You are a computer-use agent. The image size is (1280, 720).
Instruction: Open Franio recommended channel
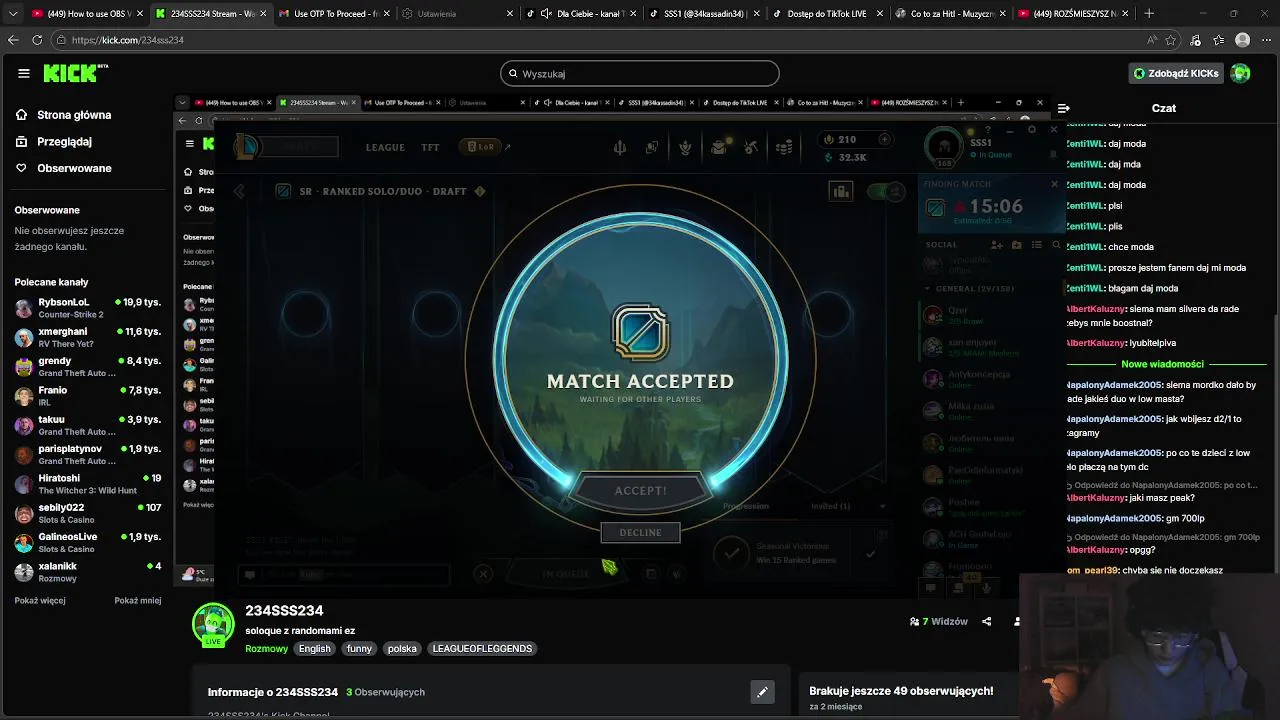pos(88,396)
